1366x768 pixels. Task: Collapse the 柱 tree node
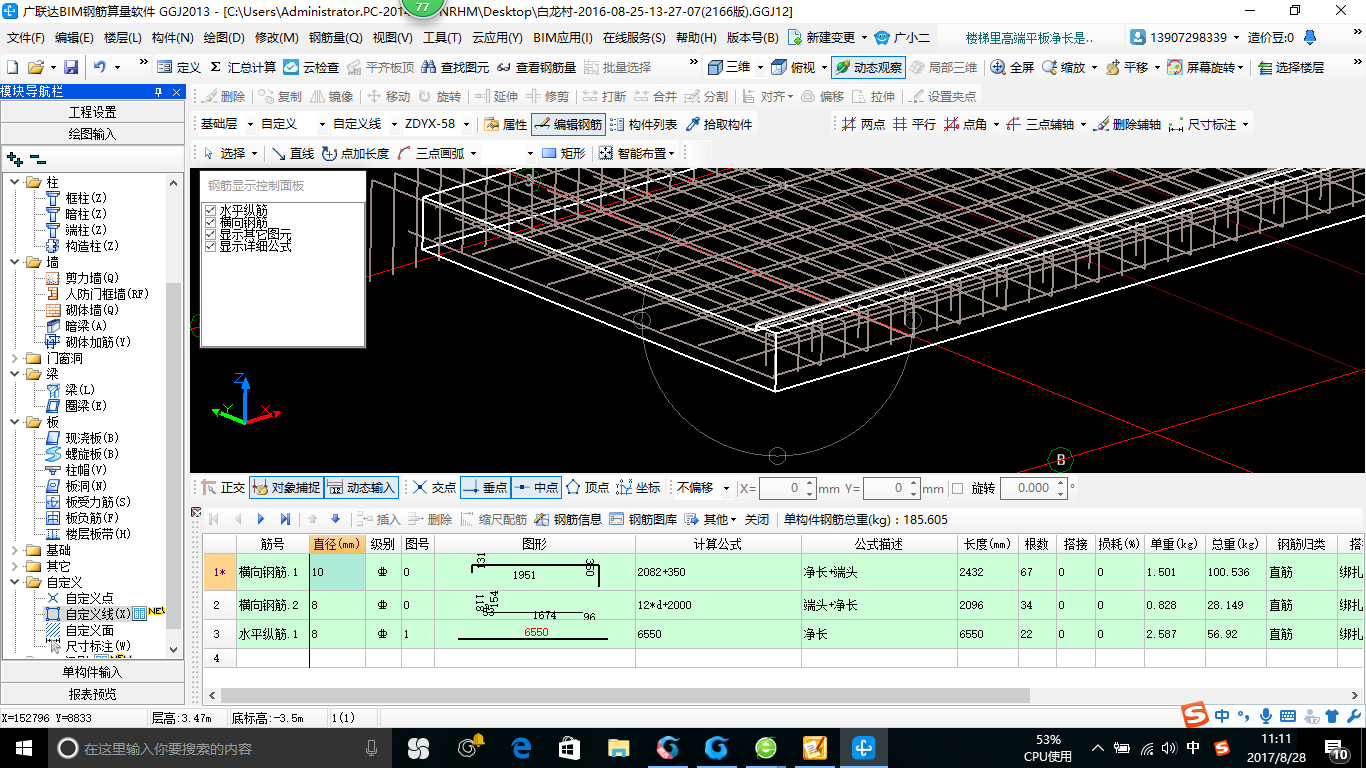(x=15, y=182)
